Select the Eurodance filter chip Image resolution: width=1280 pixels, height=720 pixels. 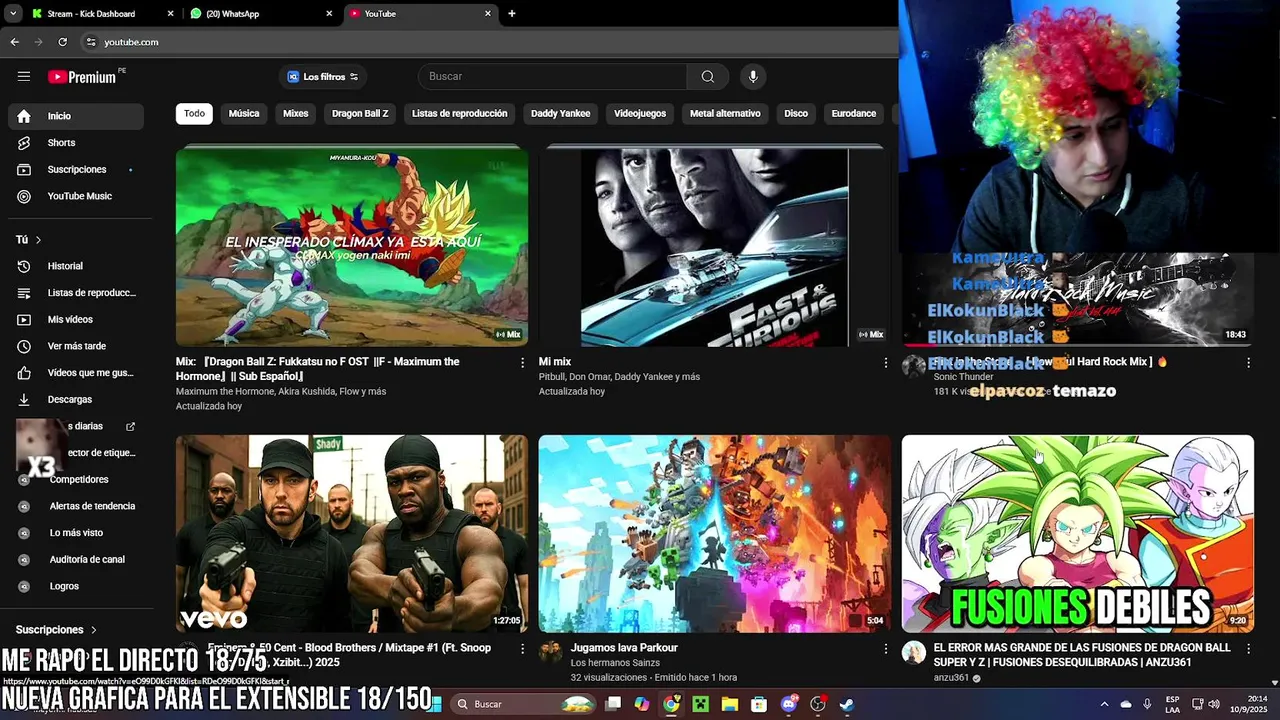[854, 114]
